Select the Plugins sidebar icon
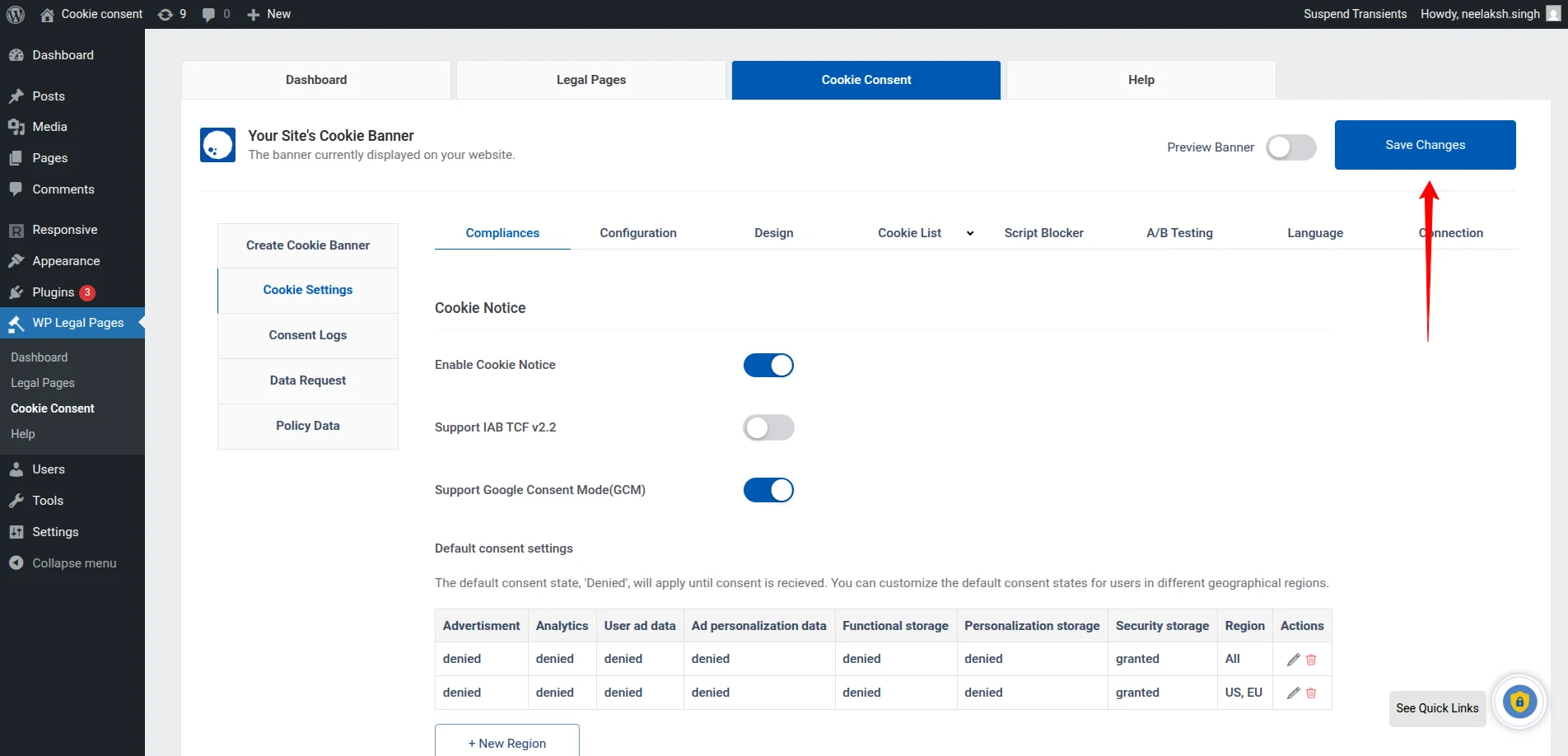The height and width of the screenshot is (756, 1568). coord(17,292)
